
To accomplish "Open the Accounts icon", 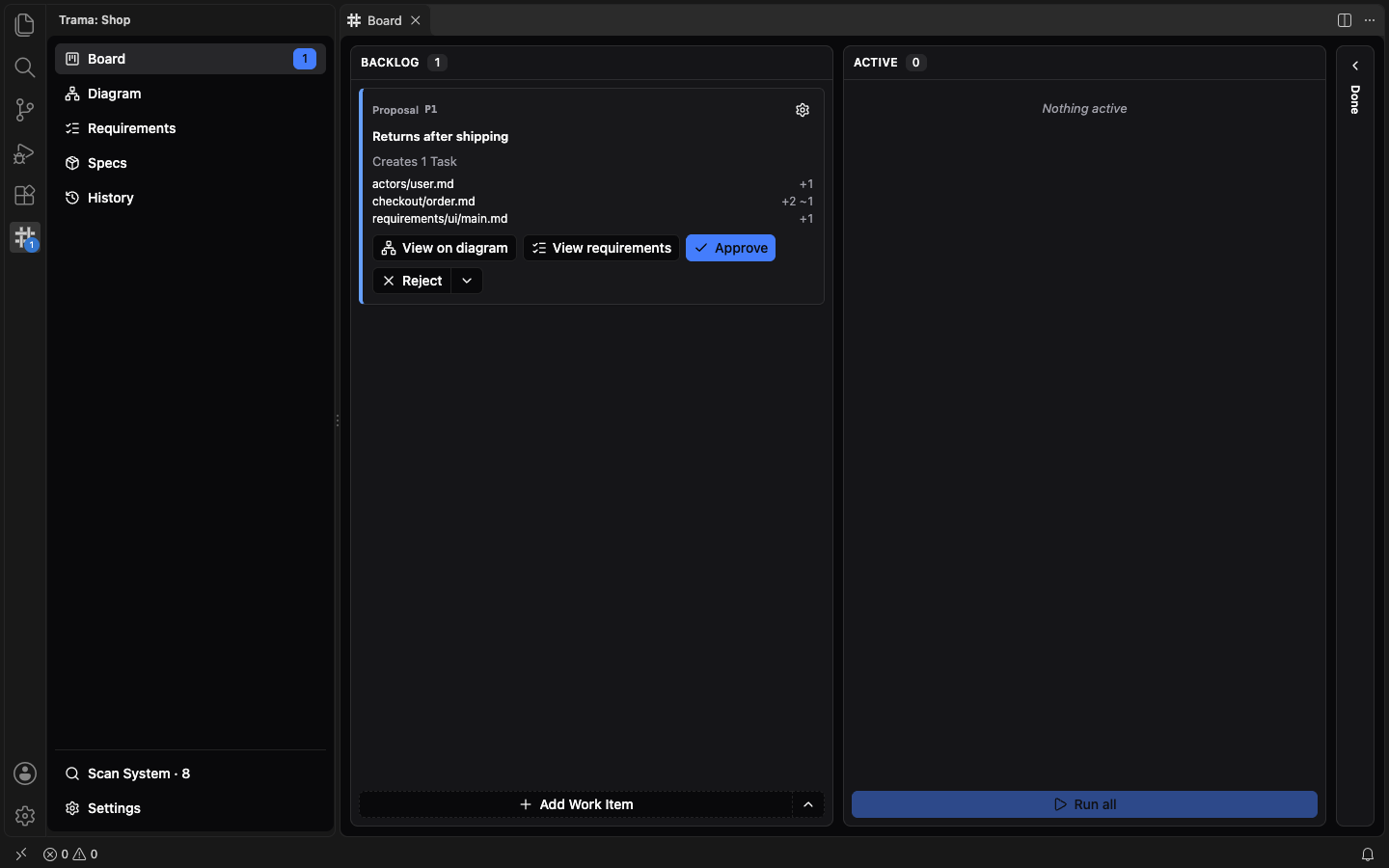I will pyautogui.click(x=25, y=773).
